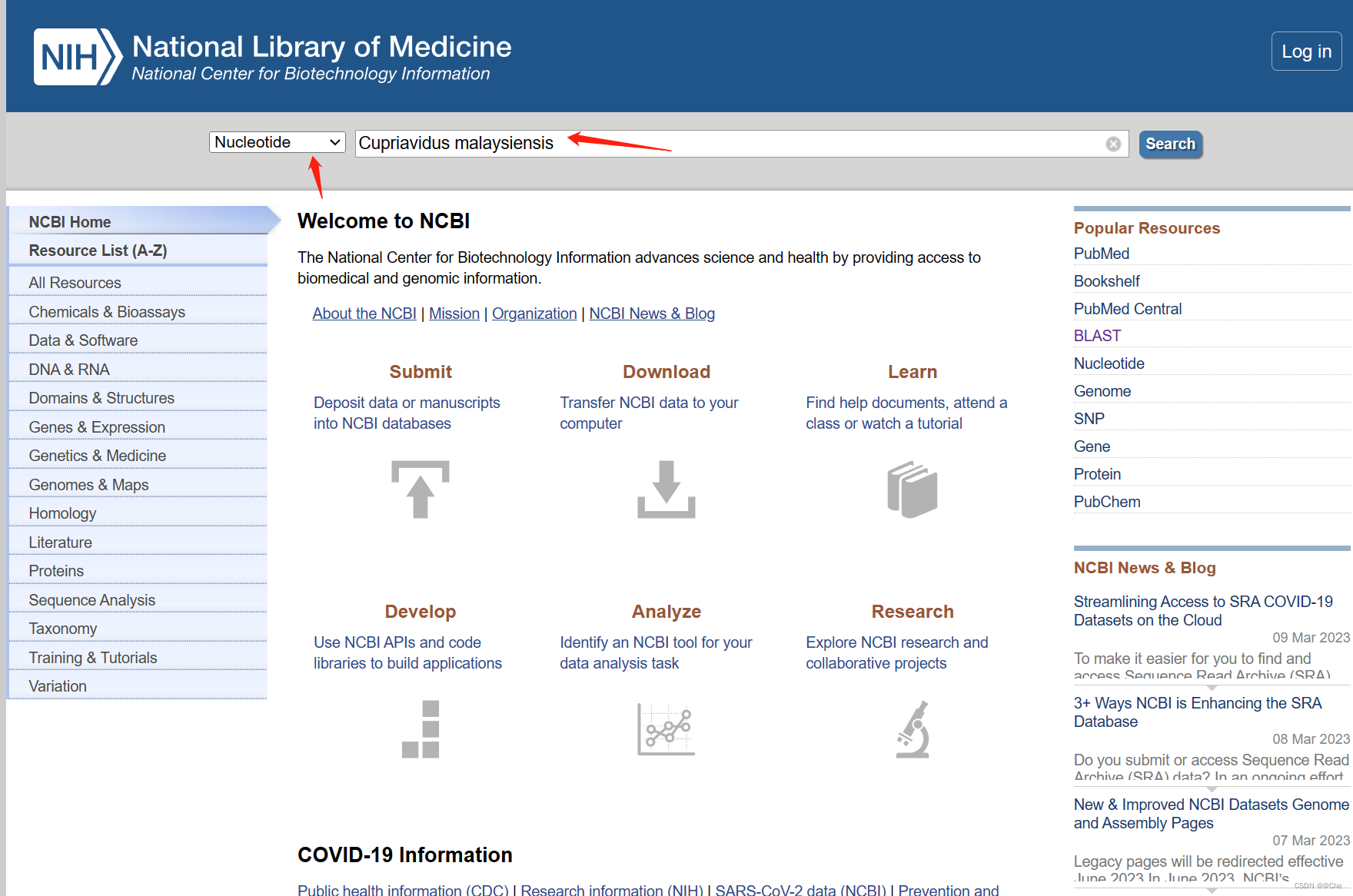Clear the search field with the X icon

(1113, 144)
